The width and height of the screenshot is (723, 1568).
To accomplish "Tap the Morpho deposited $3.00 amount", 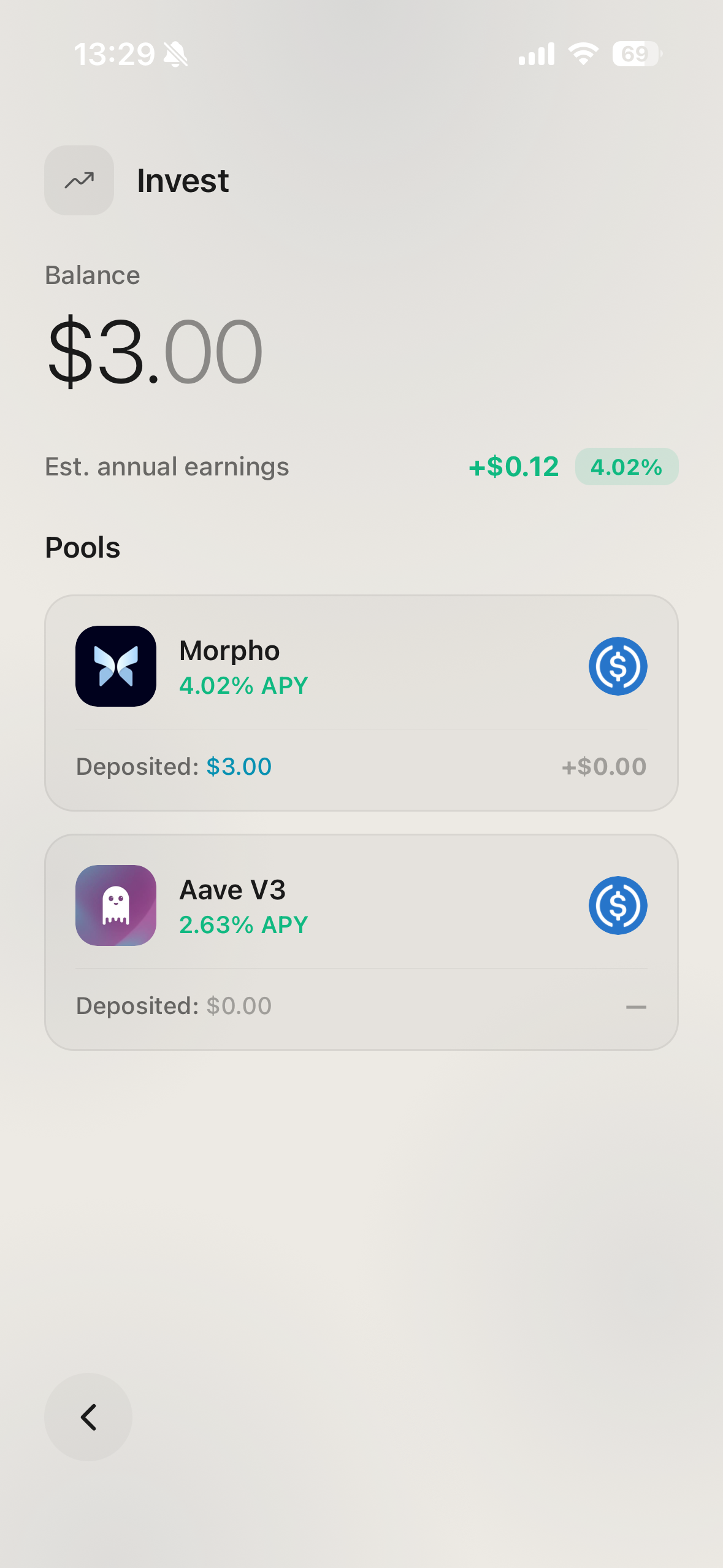I will (239, 767).
